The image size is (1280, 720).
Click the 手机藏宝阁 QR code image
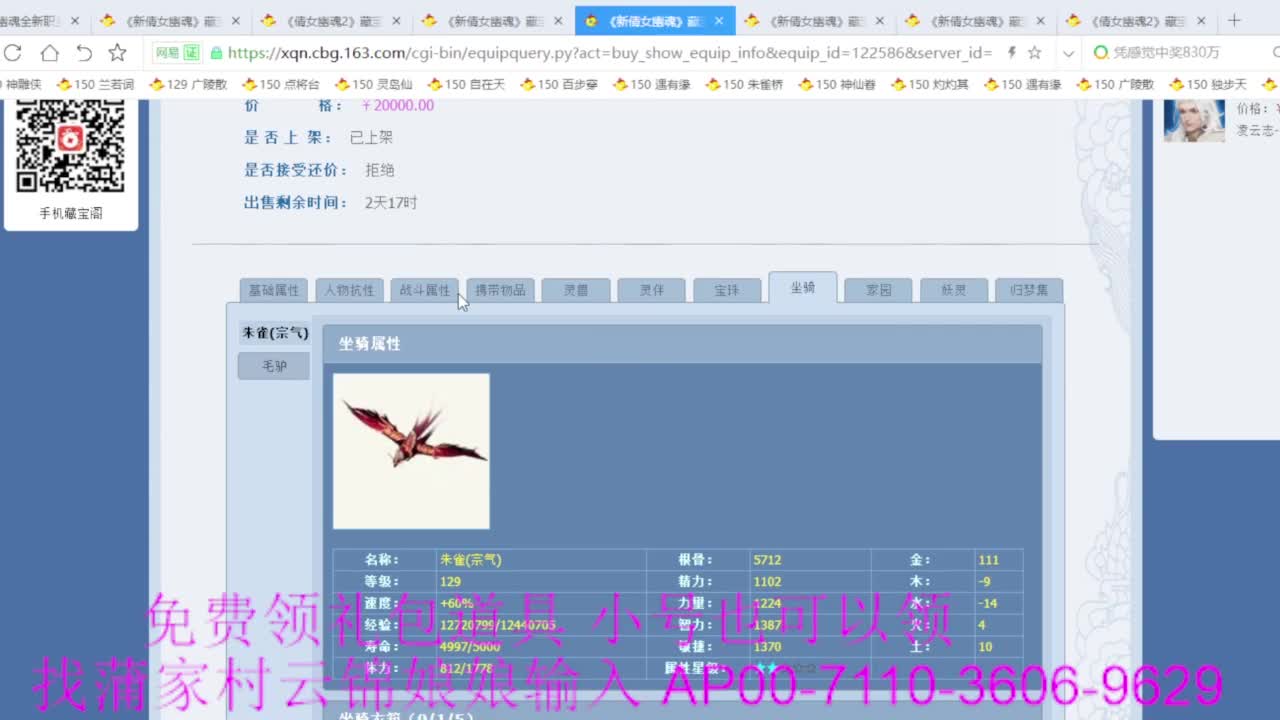[x=70, y=147]
